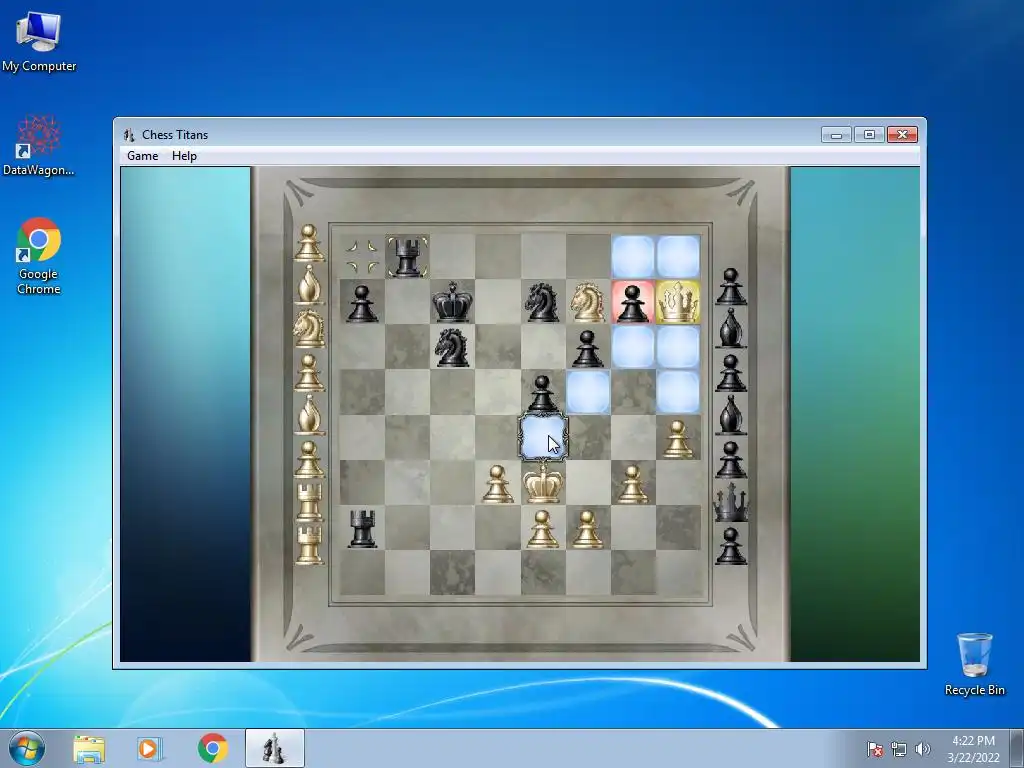Move queen to highlighted h5 square
This screenshot has height=768, width=1024.
click(x=678, y=392)
